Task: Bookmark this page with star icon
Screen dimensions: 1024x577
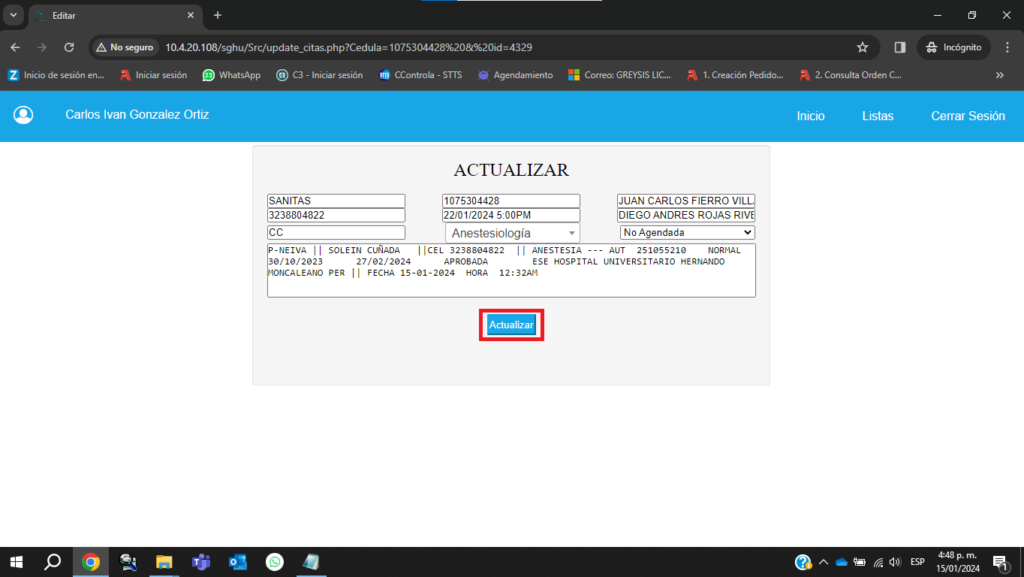Action: coord(862,47)
